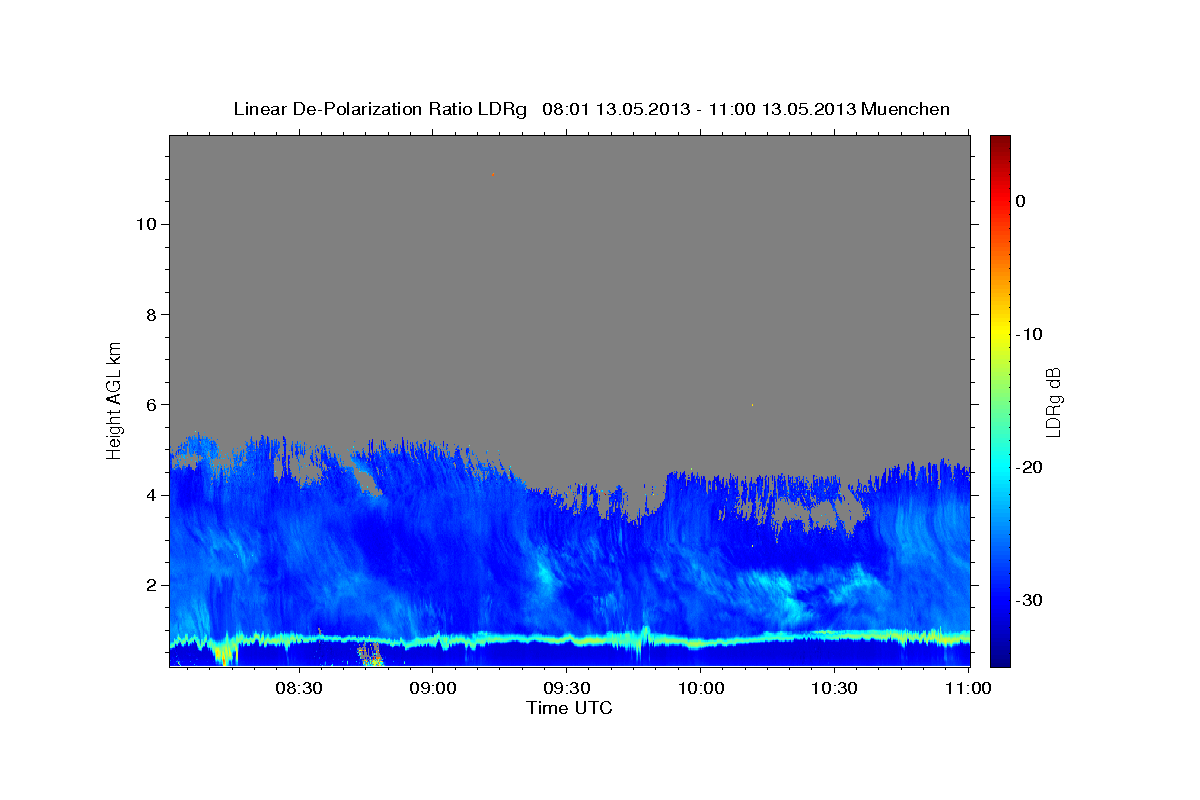Click the 09:00 time tick label
The width and height of the screenshot is (1200, 800).
click(433, 689)
